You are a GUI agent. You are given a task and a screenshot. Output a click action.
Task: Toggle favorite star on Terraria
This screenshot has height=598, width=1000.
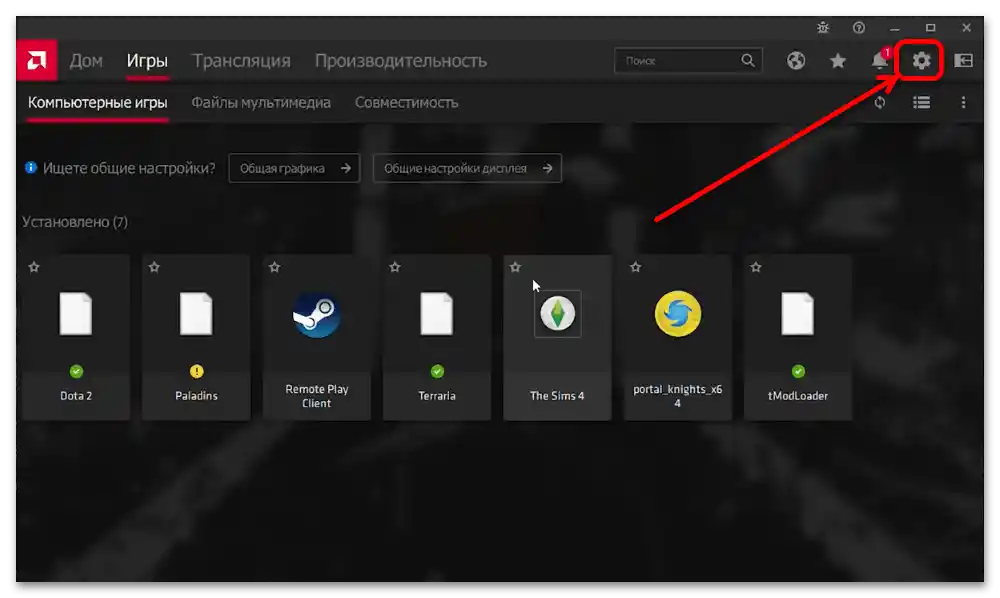tap(395, 267)
